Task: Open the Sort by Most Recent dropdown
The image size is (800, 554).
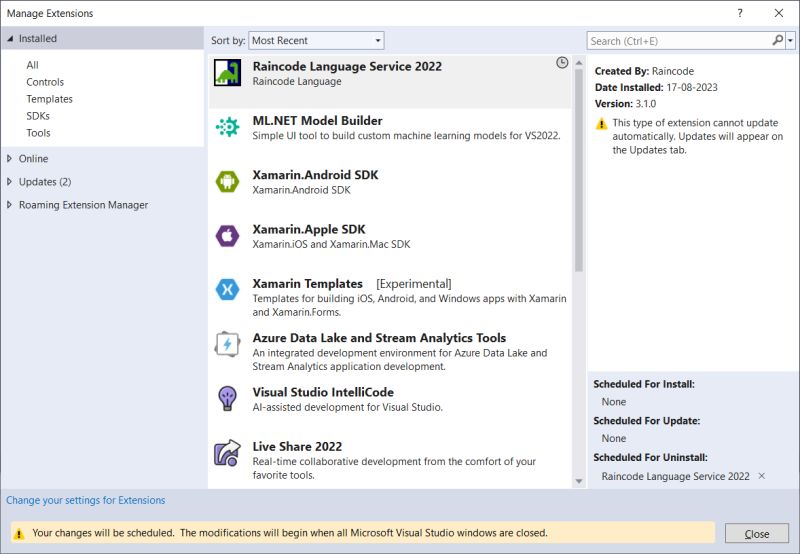Action: tap(316, 40)
